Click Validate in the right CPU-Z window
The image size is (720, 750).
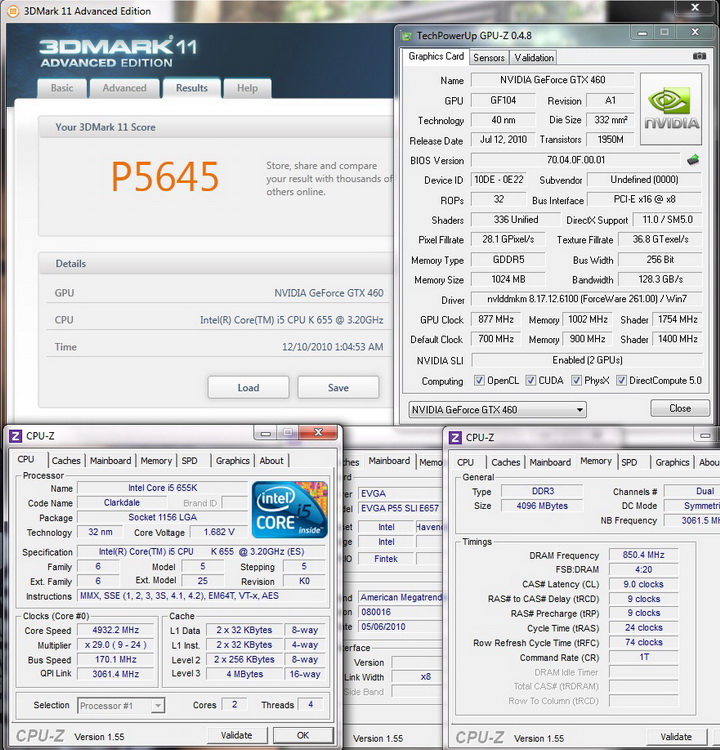[x=676, y=737]
